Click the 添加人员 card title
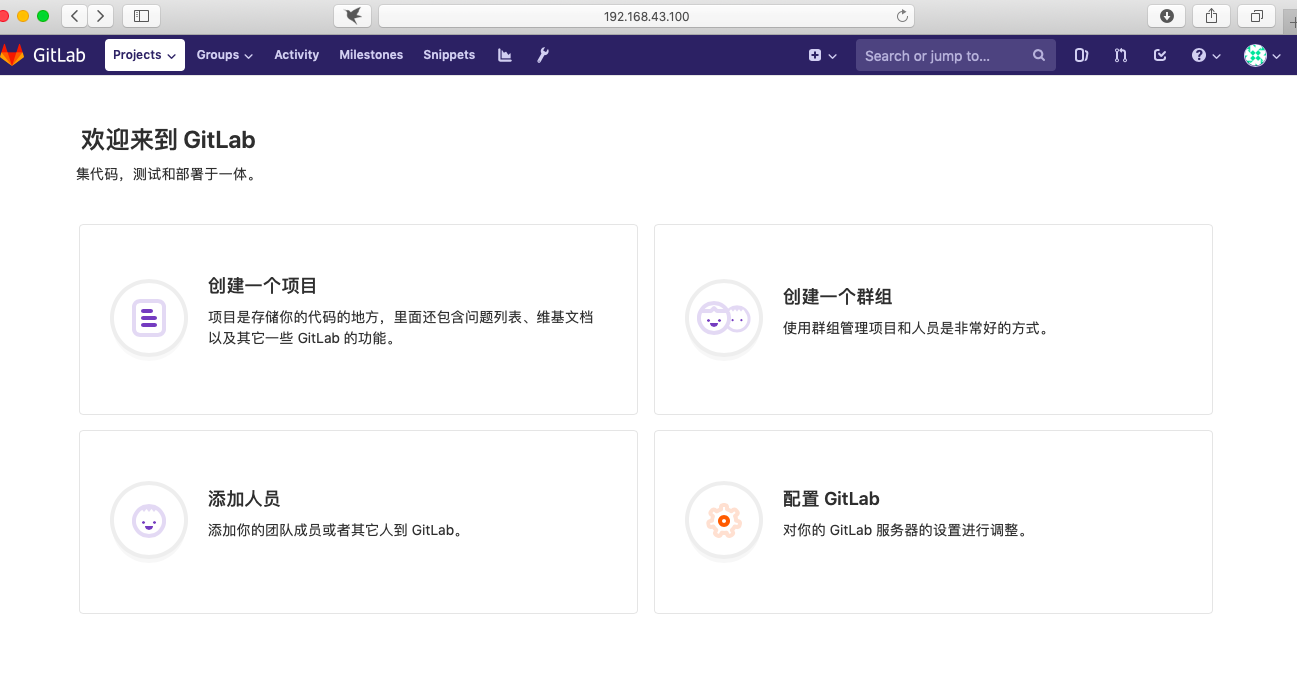Screen dimensions: 1297x675 [x=244, y=499]
